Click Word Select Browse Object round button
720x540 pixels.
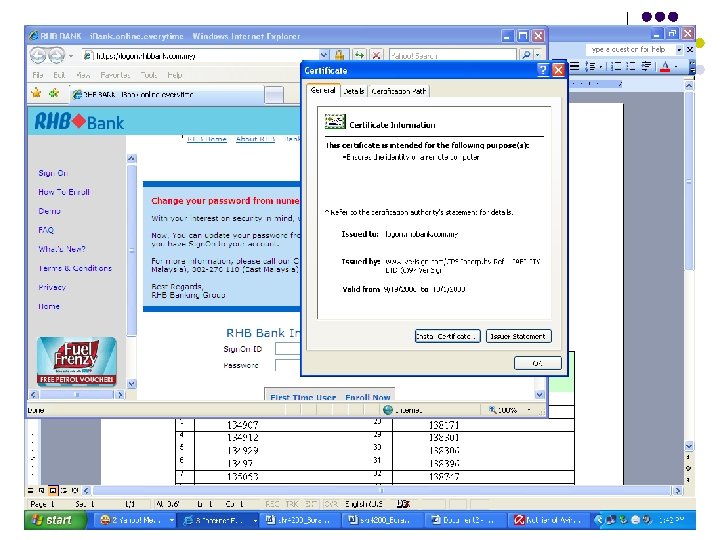(x=688, y=469)
